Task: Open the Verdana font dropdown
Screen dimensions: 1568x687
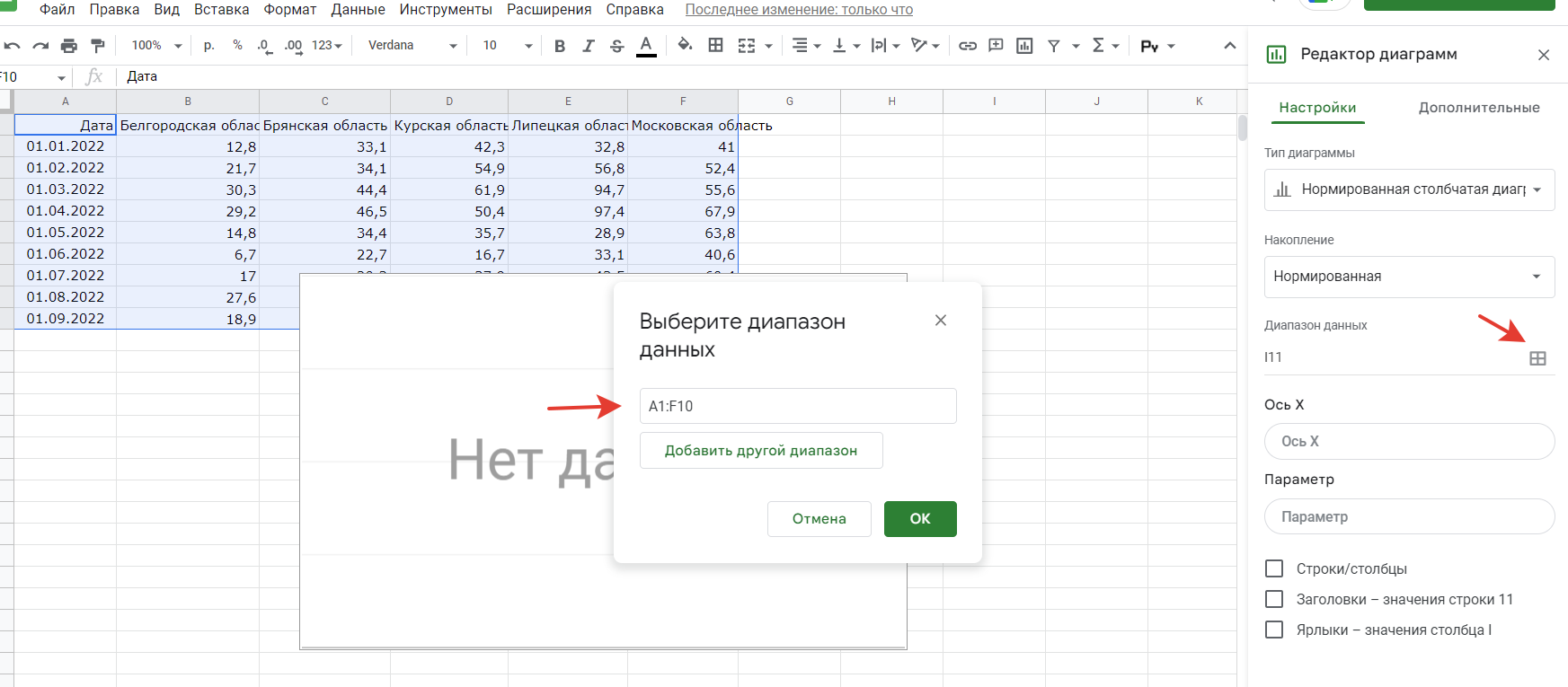Action: tap(412, 46)
